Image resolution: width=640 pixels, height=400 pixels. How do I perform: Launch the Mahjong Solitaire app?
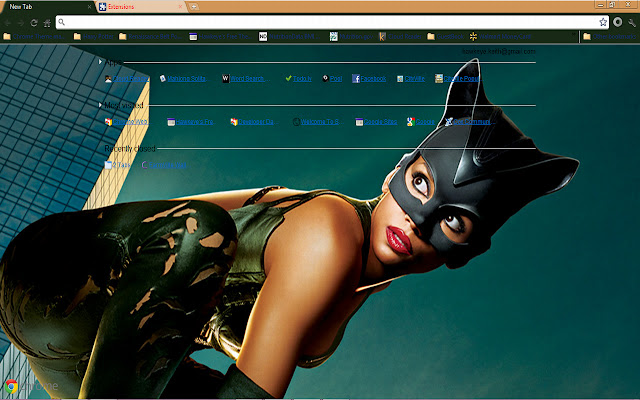[x=183, y=79]
